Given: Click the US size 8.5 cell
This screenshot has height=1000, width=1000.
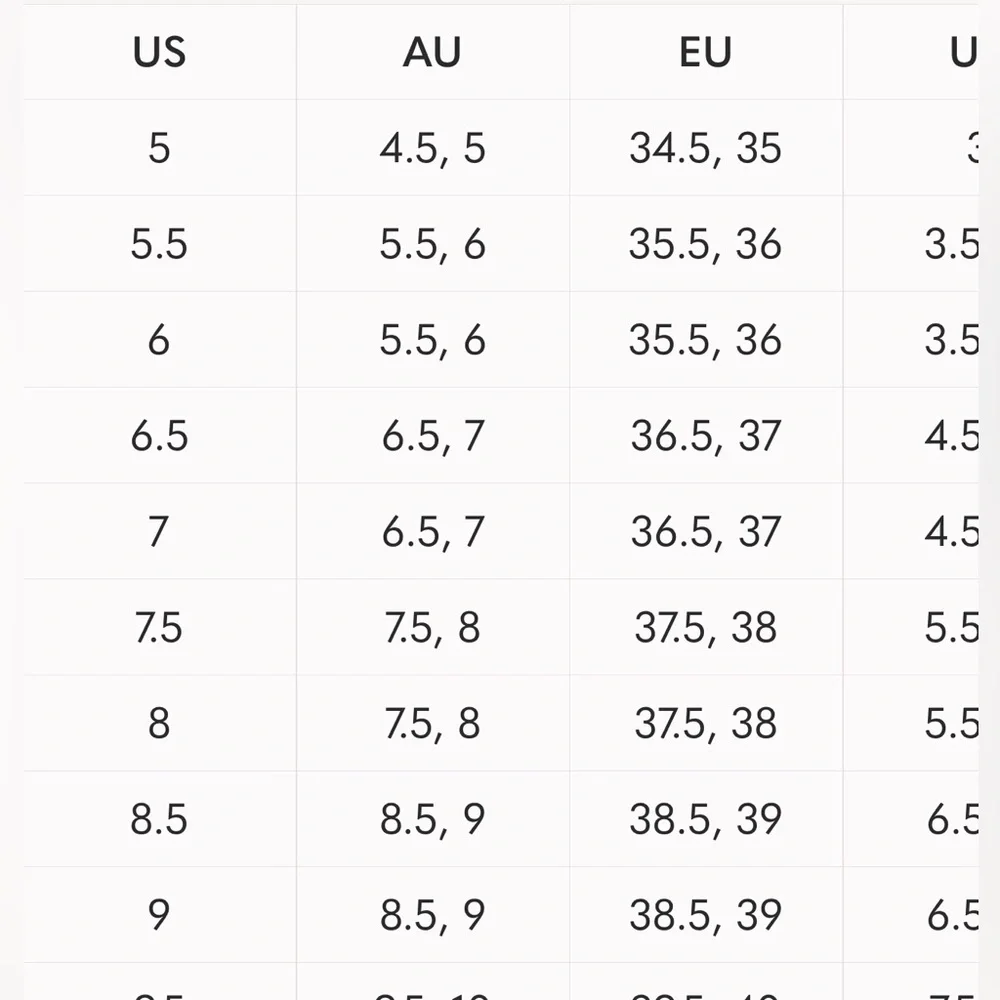Looking at the screenshot, I should click(159, 819).
